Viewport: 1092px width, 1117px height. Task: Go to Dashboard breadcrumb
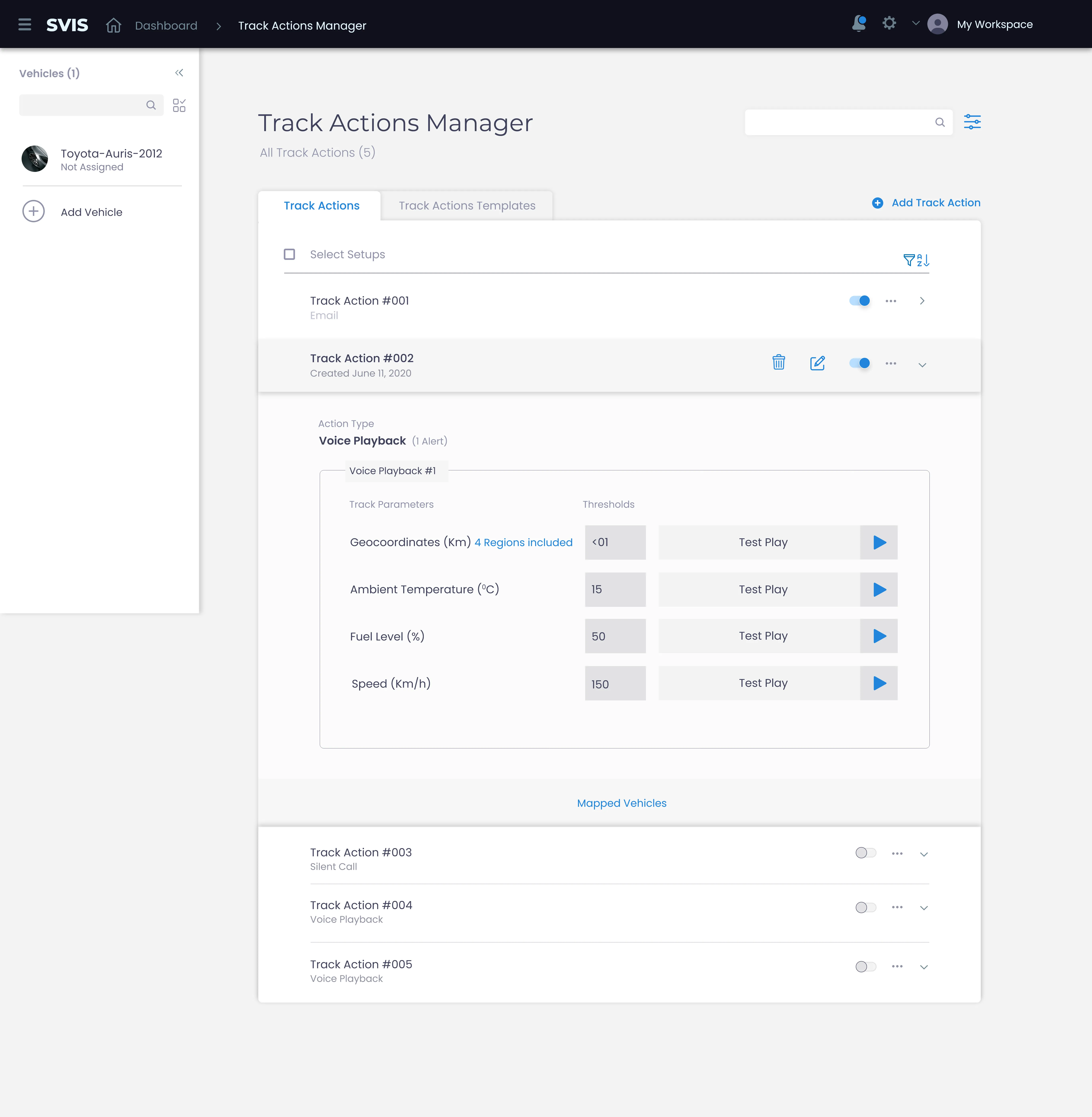[166, 26]
